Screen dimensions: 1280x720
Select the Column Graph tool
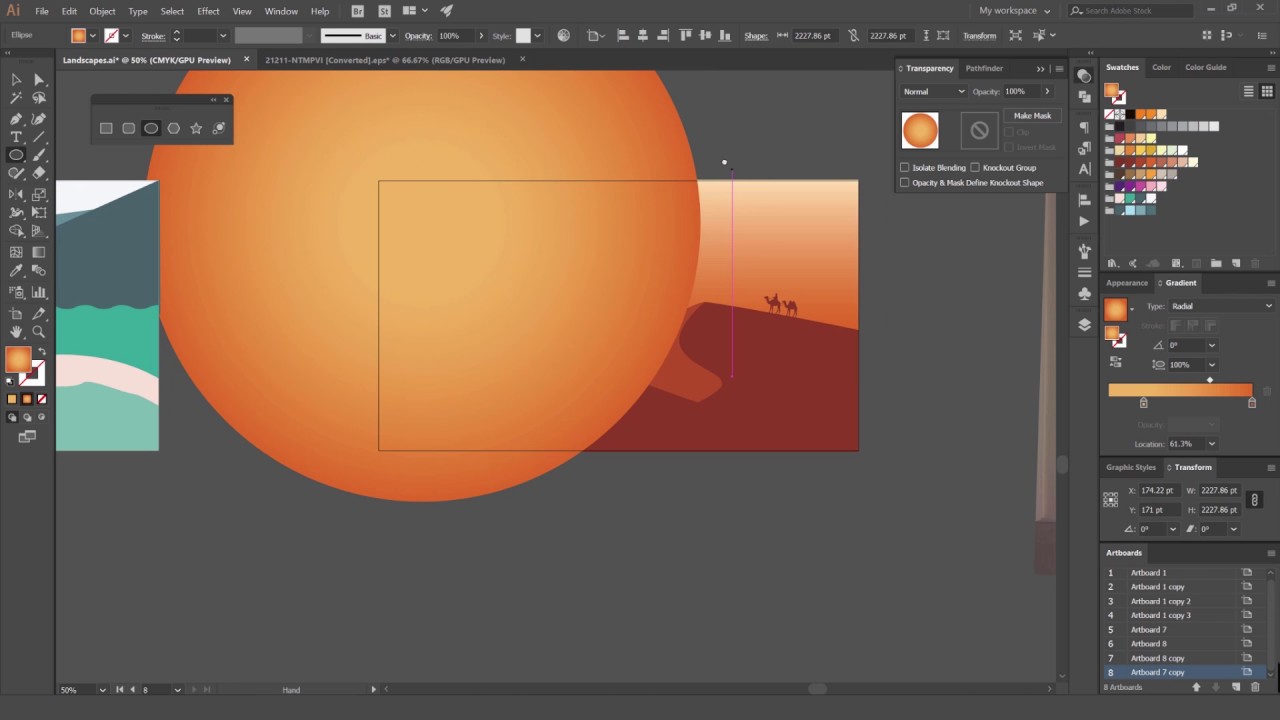[39, 292]
